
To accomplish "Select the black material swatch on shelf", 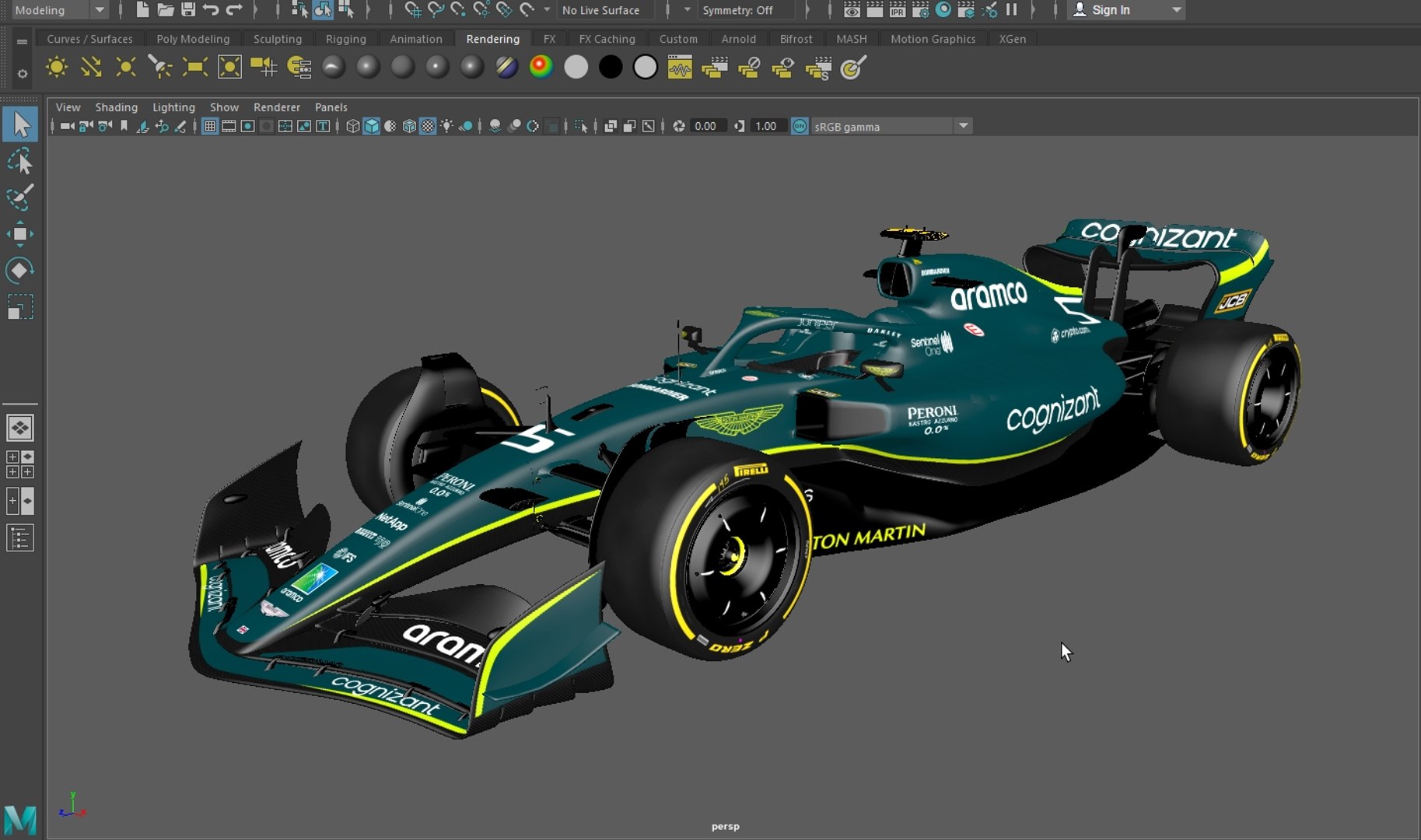I will [x=611, y=68].
